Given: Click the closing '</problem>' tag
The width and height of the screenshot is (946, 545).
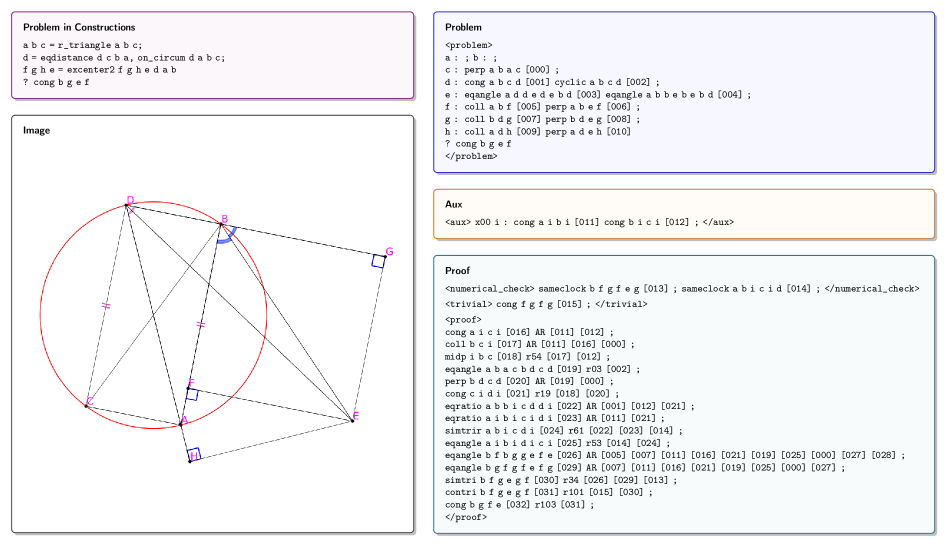Looking at the screenshot, I should 471,156.
